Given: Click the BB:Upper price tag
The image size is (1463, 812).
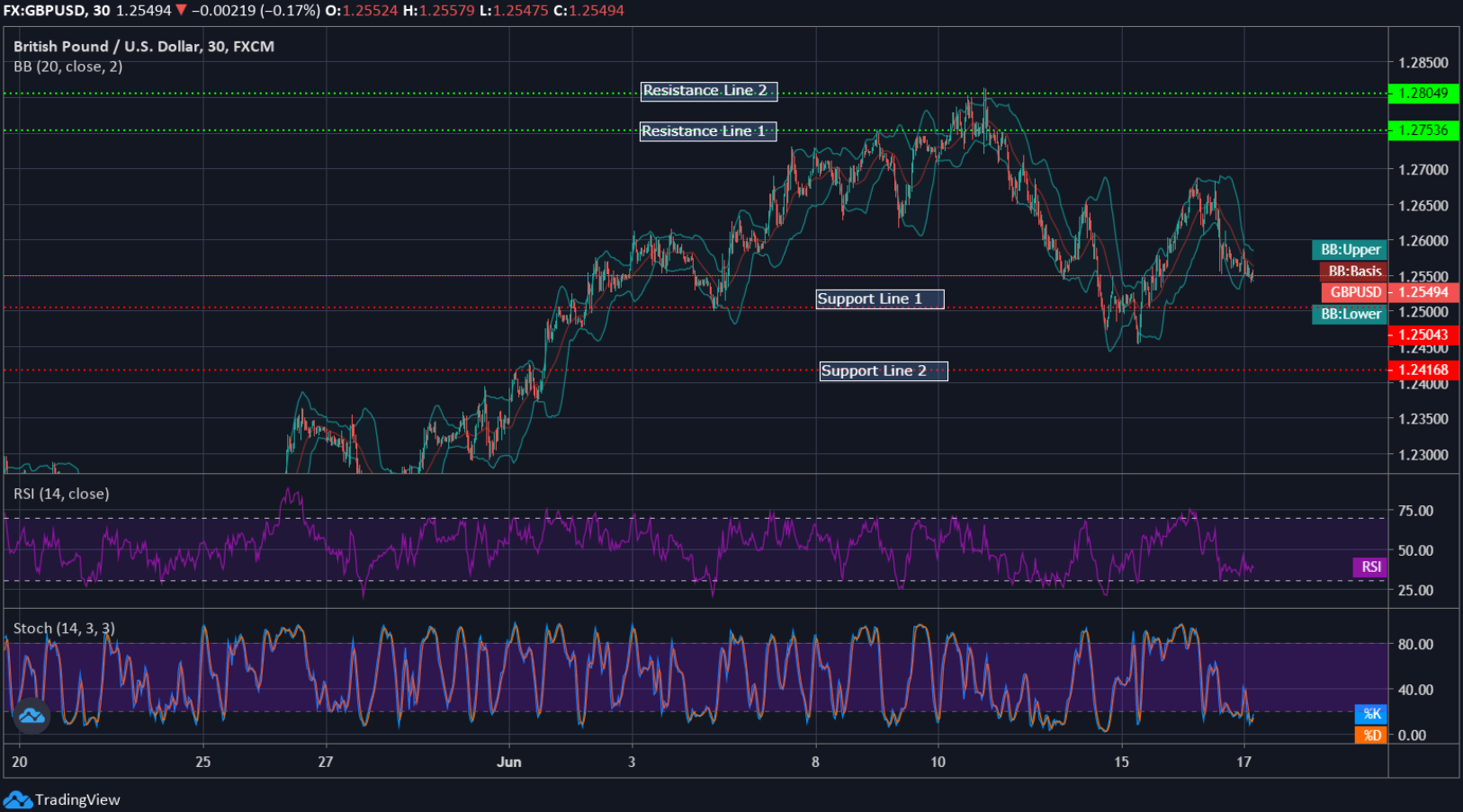Looking at the screenshot, I should point(1349,249).
